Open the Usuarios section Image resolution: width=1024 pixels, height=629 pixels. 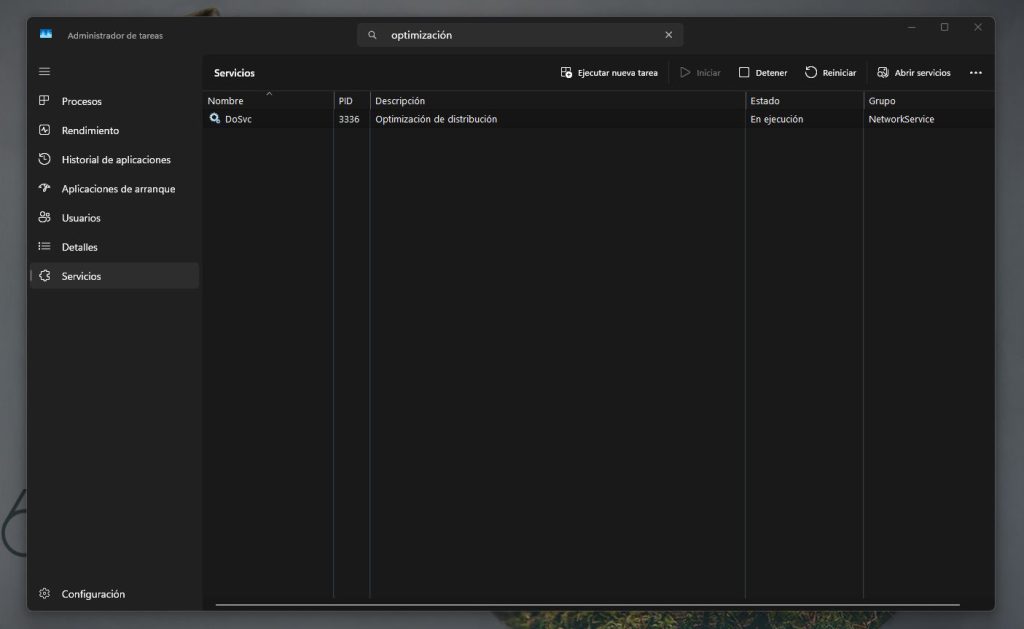80,218
